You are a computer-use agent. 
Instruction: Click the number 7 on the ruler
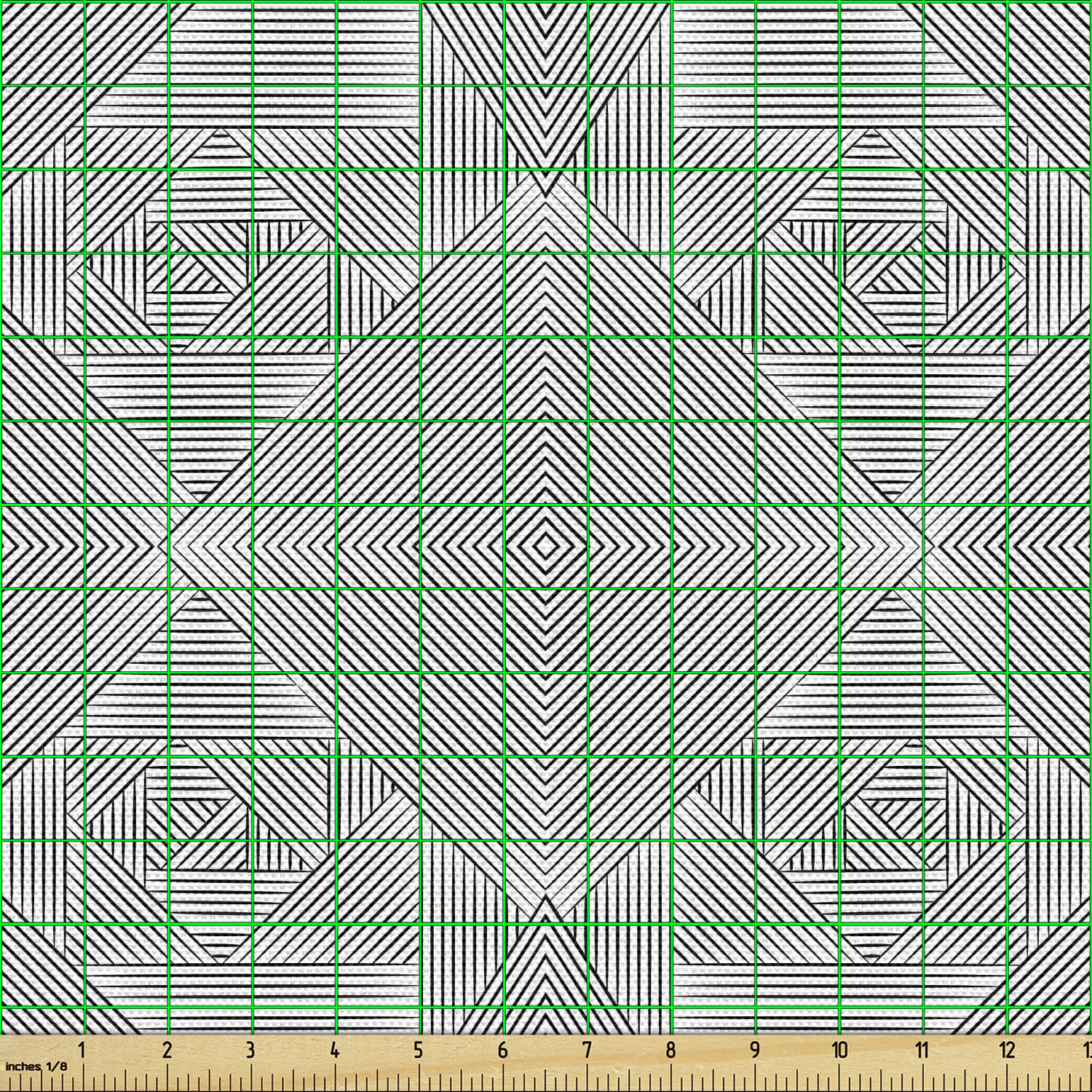(587, 1050)
